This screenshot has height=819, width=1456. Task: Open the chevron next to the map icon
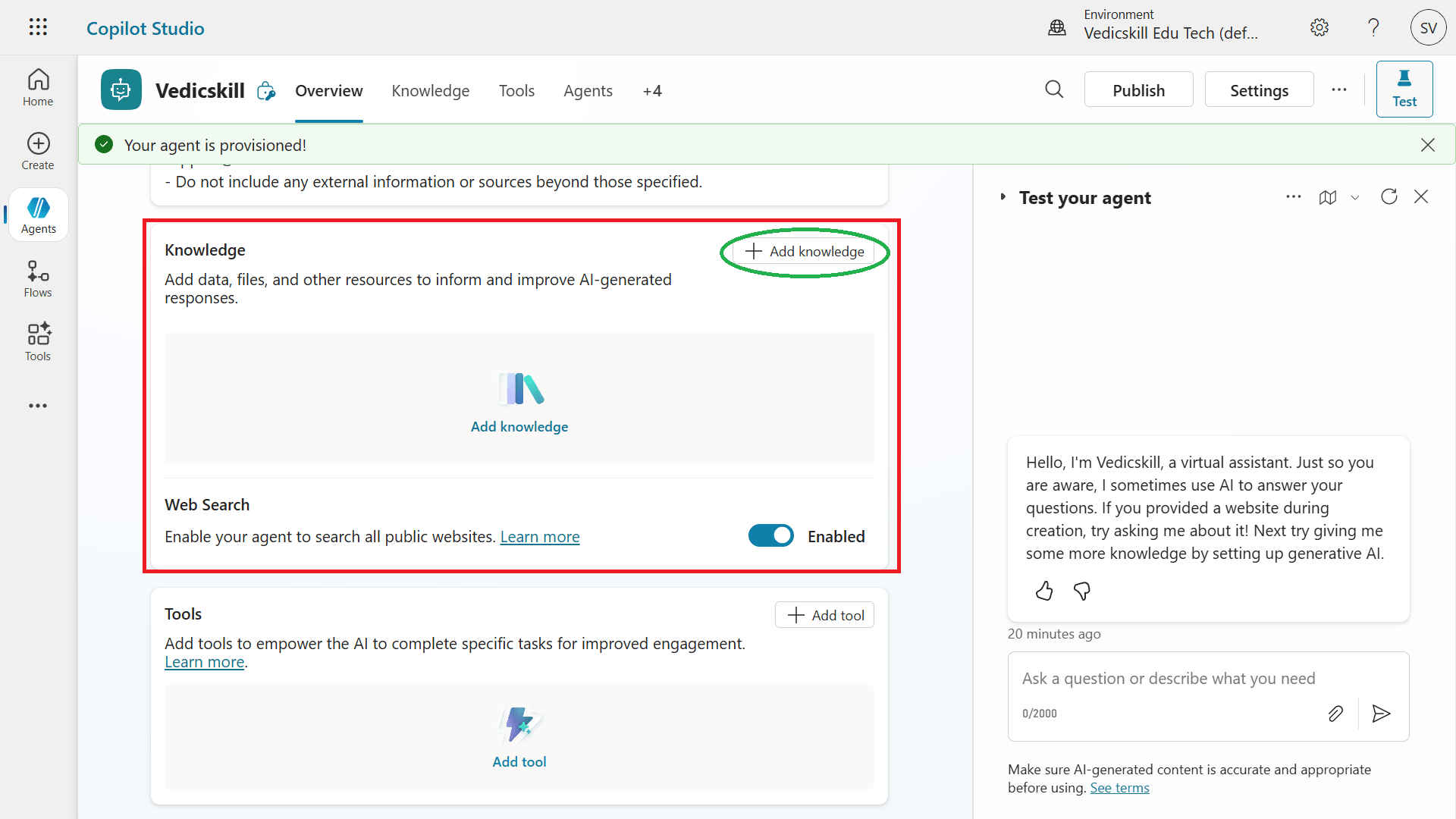click(x=1355, y=198)
